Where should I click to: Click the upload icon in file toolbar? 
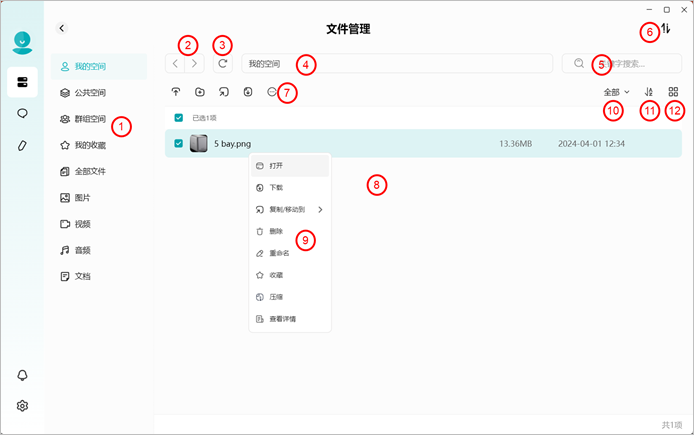(x=176, y=92)
